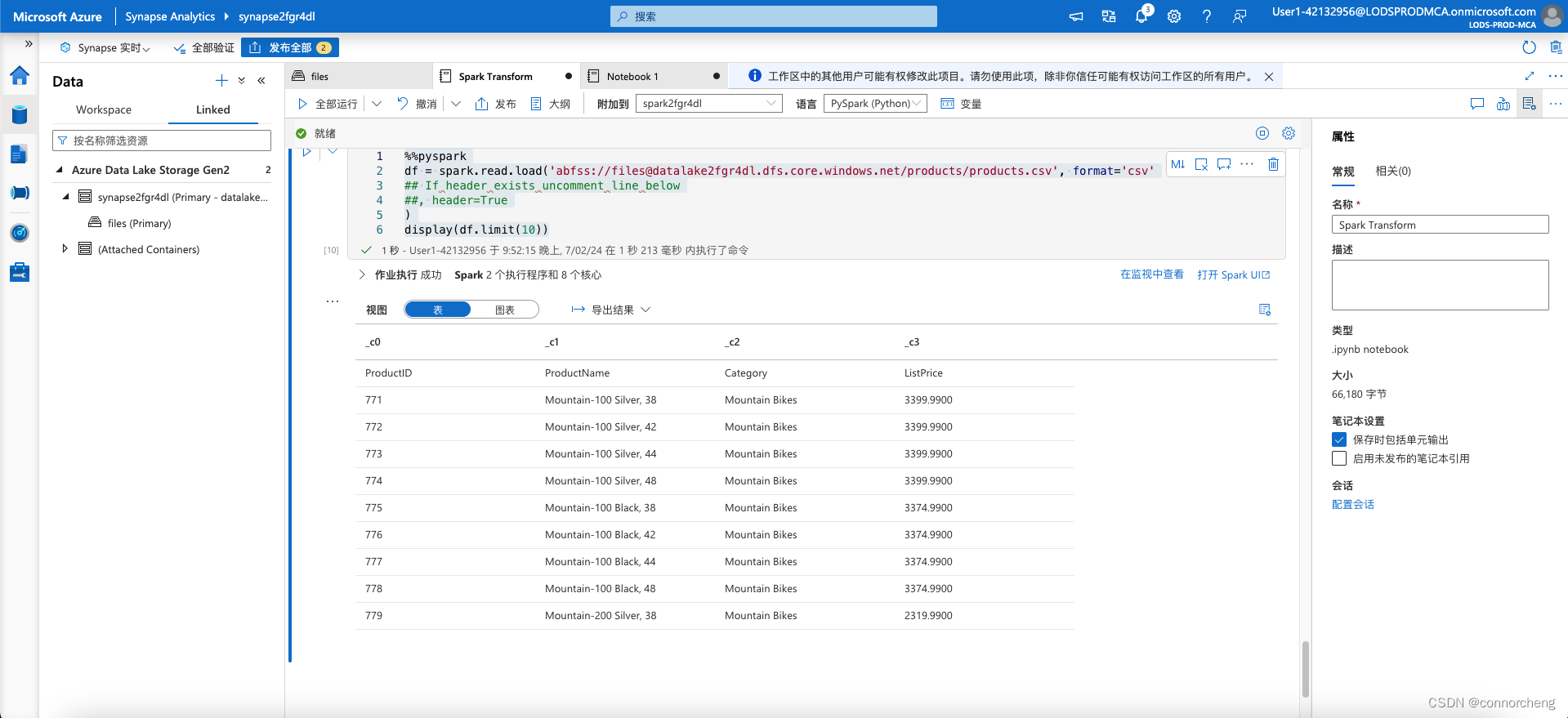Viewport: 1568px width, 718px height.
Task: Delete the code cell trash icon
Action: tap(1273, 164)
